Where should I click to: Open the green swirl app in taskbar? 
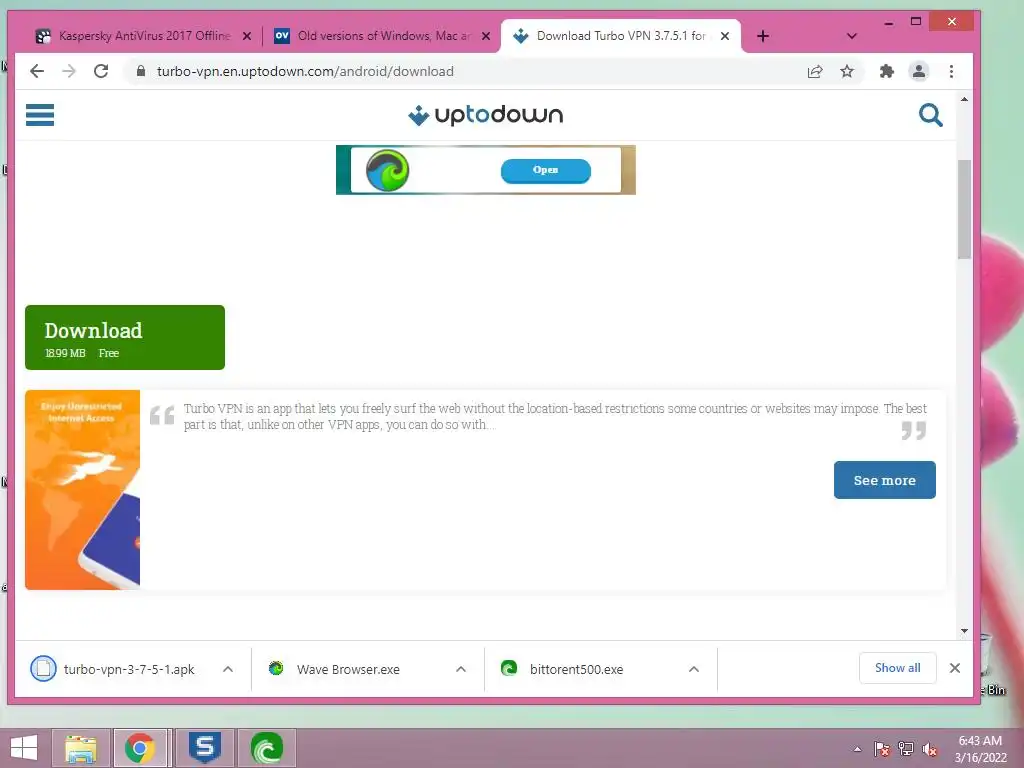click(266, 748)
